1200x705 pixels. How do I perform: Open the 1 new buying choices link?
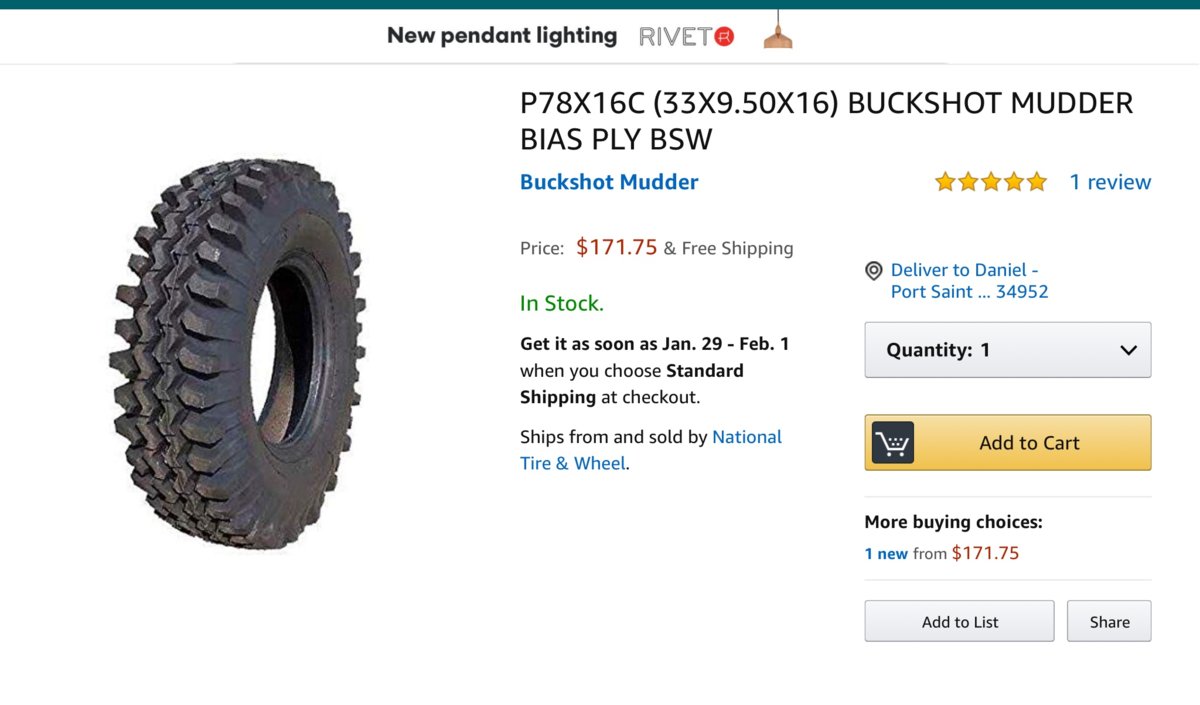[886, 553]
